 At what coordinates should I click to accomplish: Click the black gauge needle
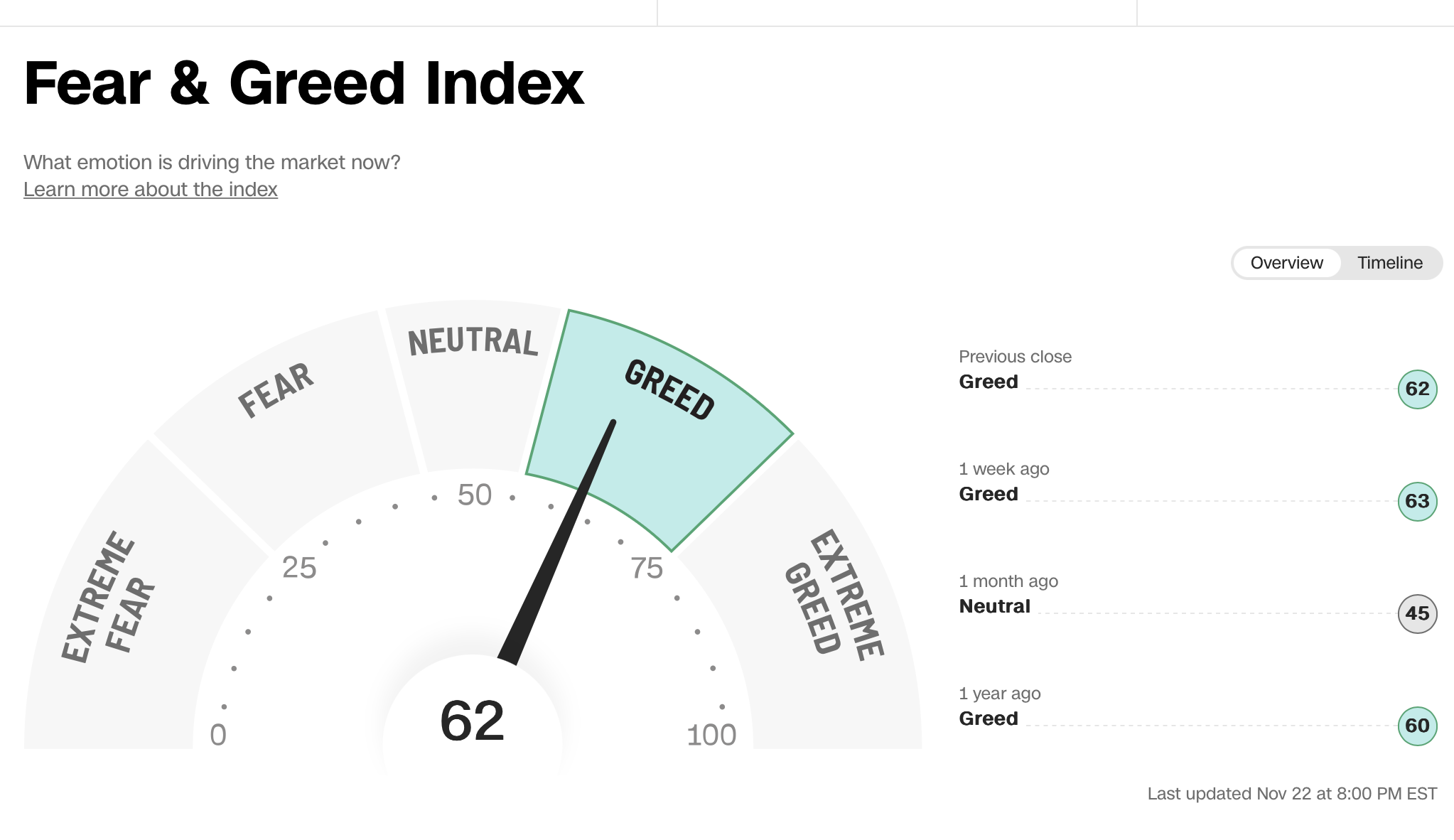tap(561, 540)
